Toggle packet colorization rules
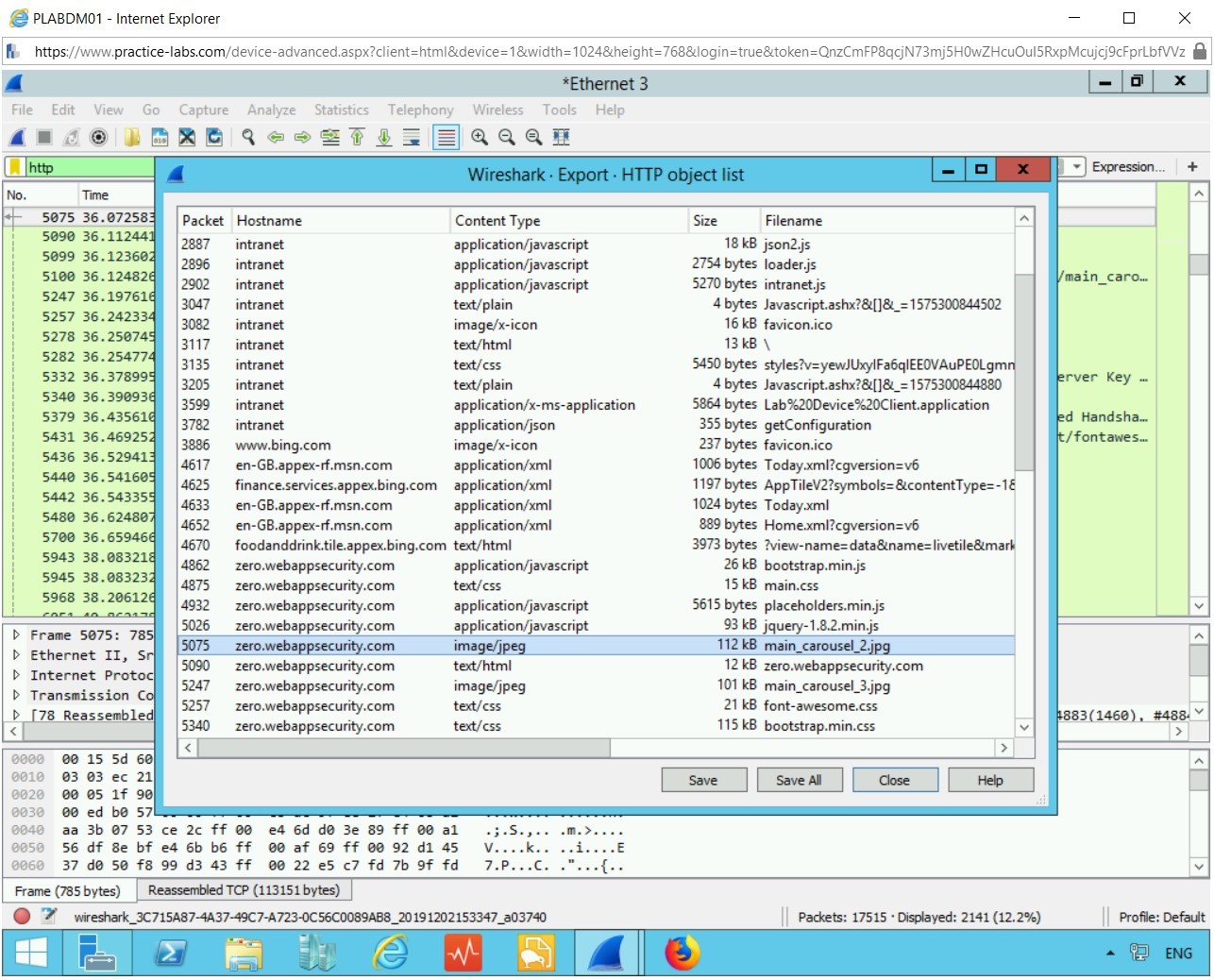 [x=446, y=138]
